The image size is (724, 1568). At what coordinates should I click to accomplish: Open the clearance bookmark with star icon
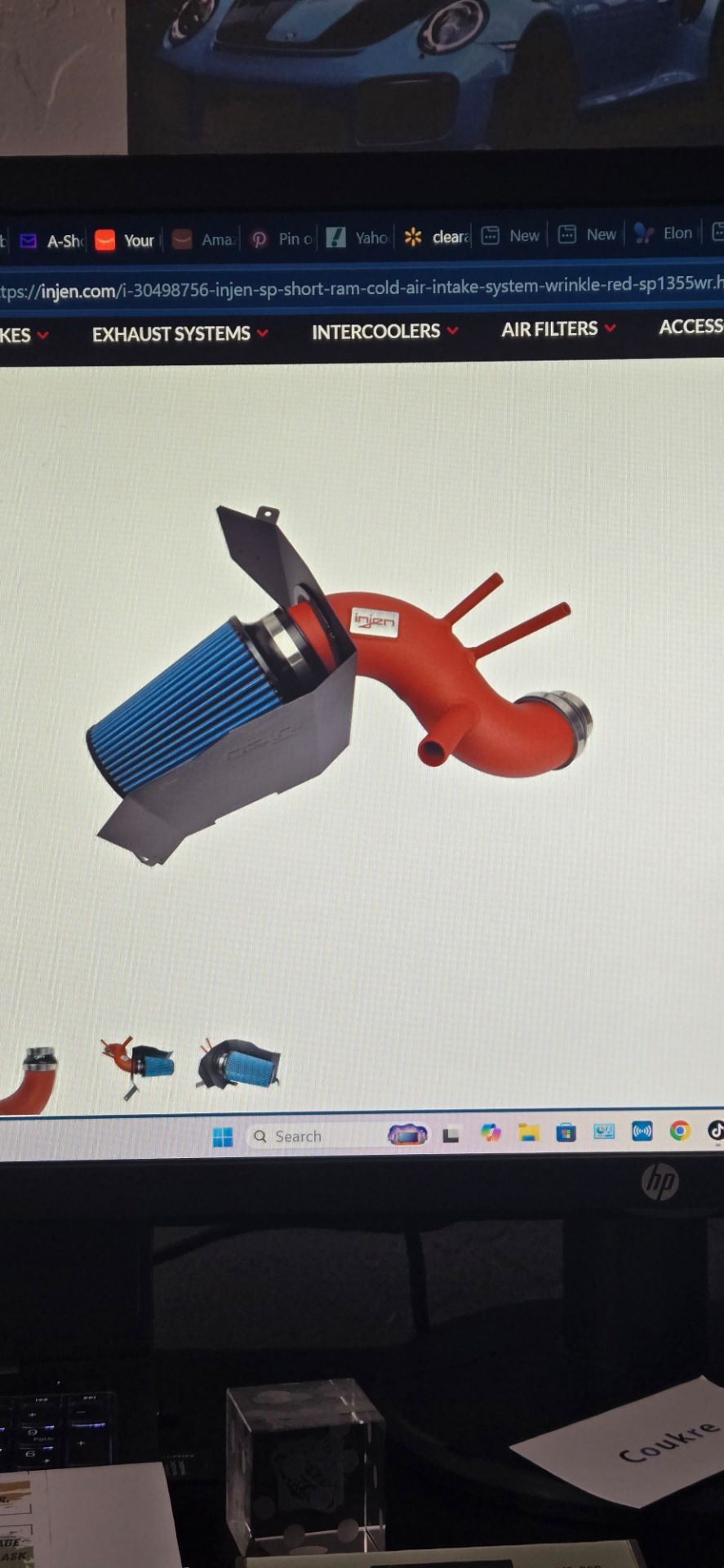(x=437, y=237)
